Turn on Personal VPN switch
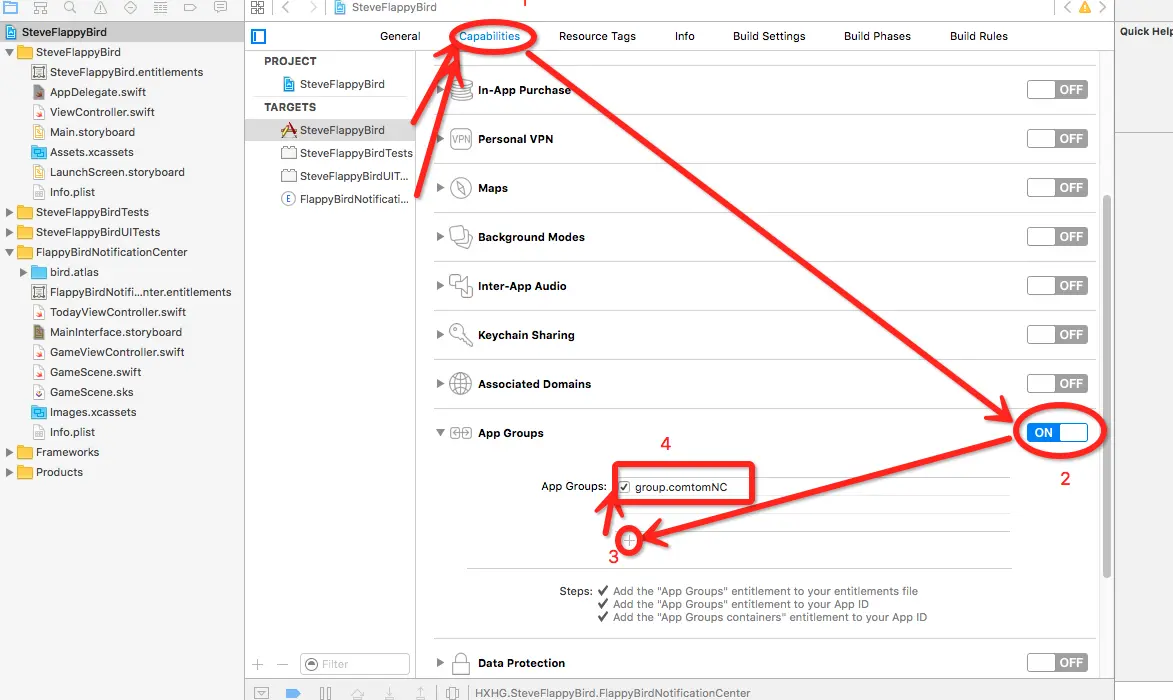1173x700 pixels. coord(1057,138)
